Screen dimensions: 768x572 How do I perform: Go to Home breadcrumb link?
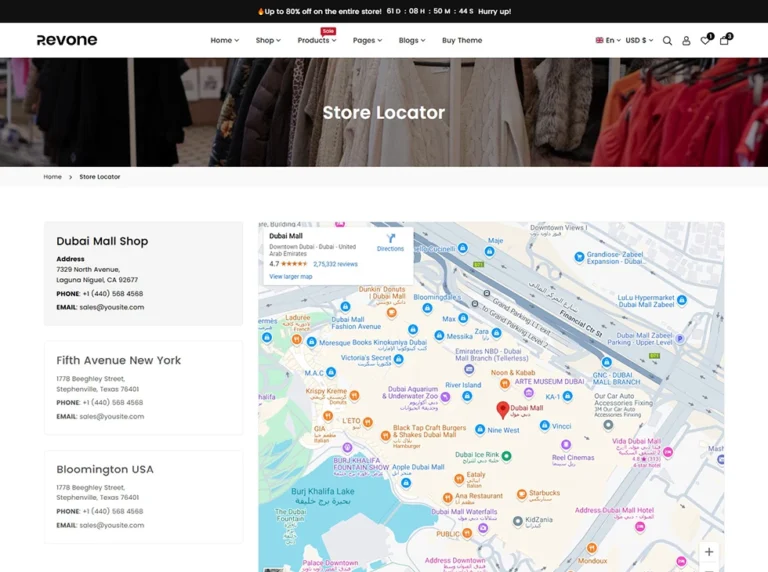(52, 177)
